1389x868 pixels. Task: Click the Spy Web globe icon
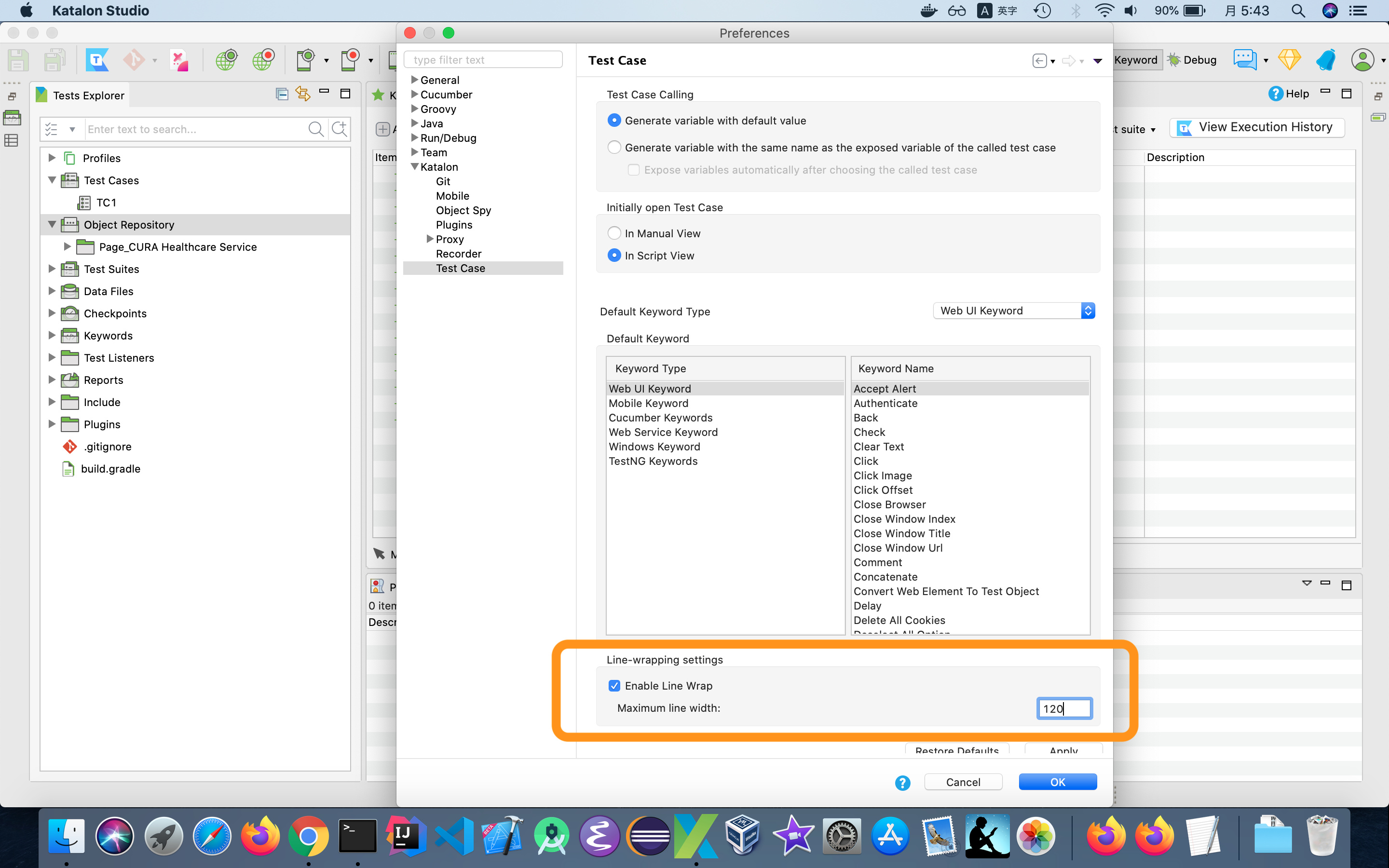(x=226, y=60)
